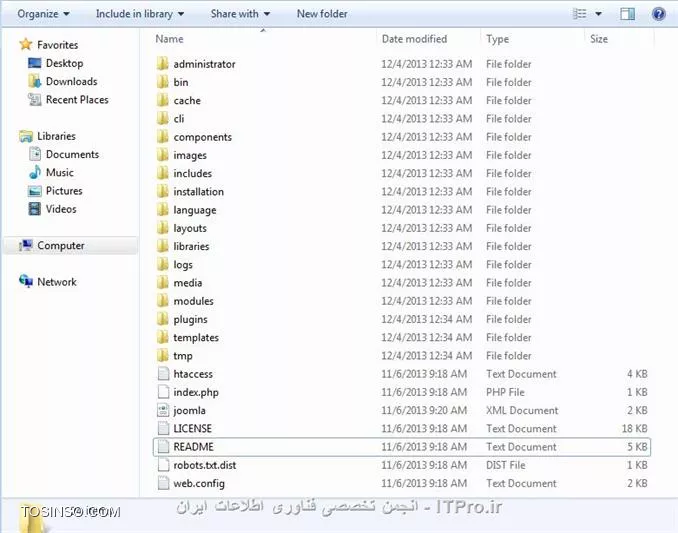Open the Organize dropdown menu
Image resolution: width=678 pixels, height=533 pixels.
tap(43, 14)
